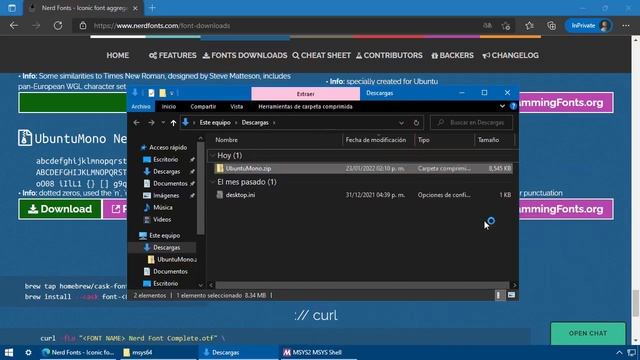640x360 pixels.
Task: Expand the Explorer ribbon chevron
Action: click(x=502, y=107)
